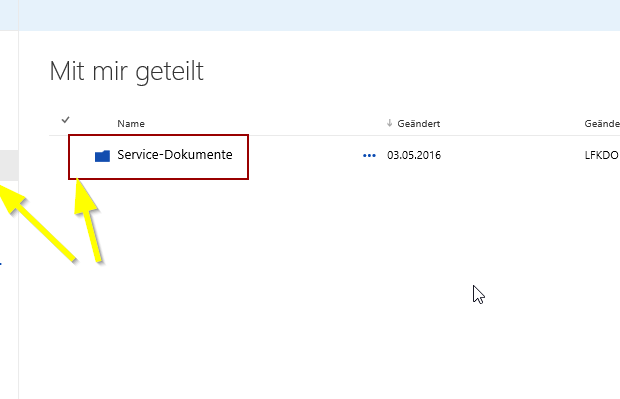Open the Service-Dokumente folder name link
The height and width of the screenshot is (399, 620).
175,155
